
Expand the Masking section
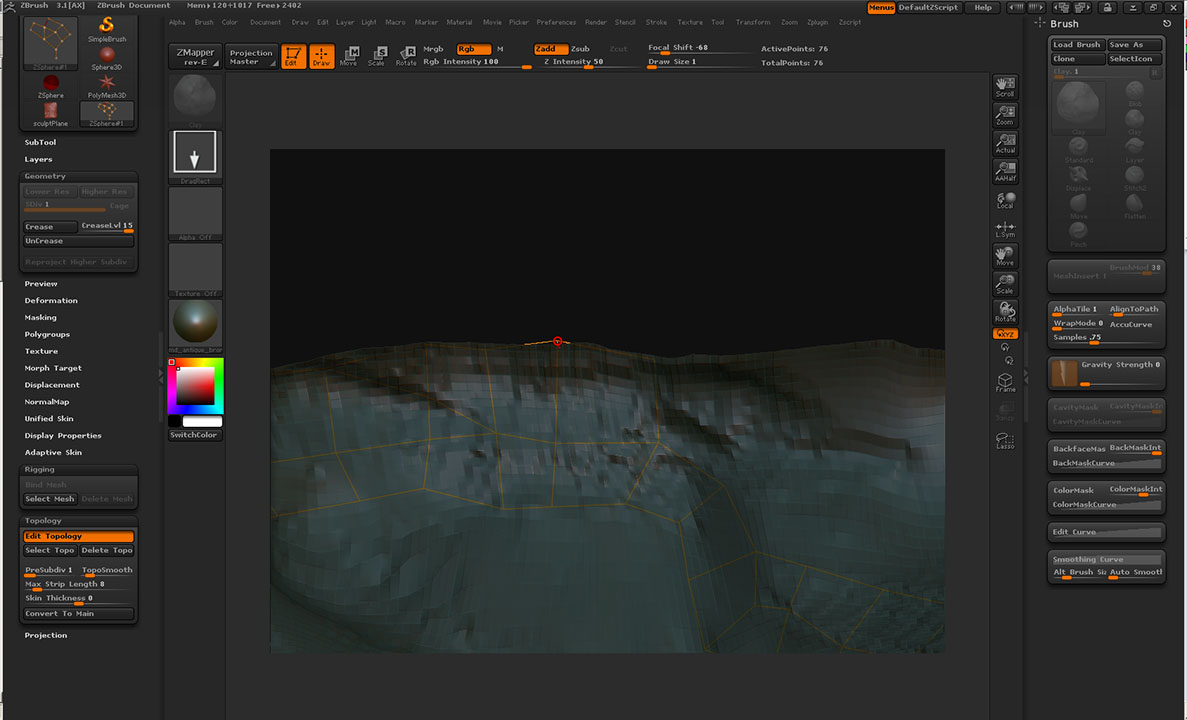coord(41,317)
